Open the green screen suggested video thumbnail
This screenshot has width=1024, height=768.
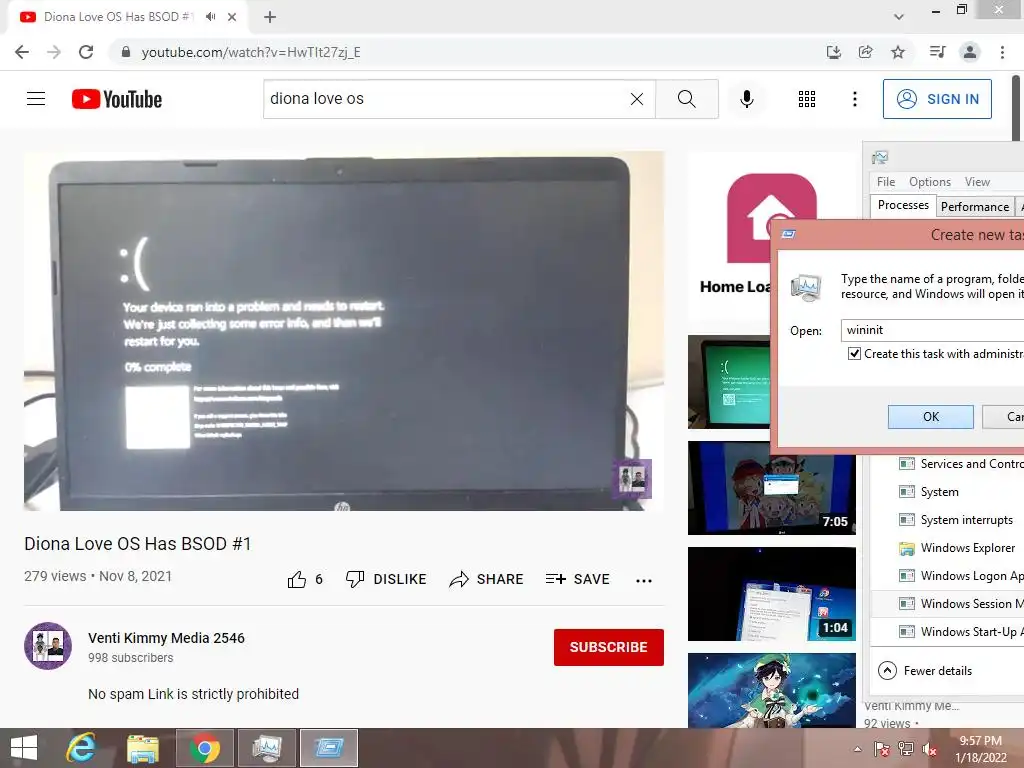point(729,382)
